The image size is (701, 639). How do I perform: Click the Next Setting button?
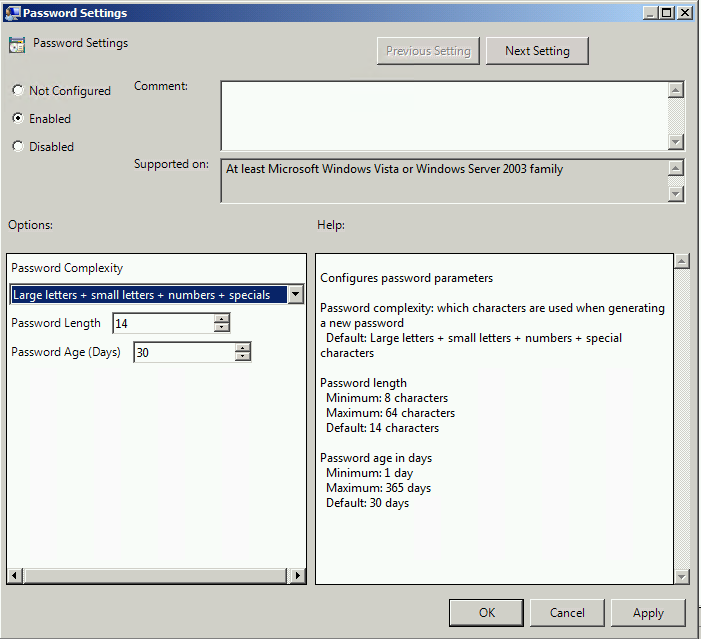[x=537, y=51]
